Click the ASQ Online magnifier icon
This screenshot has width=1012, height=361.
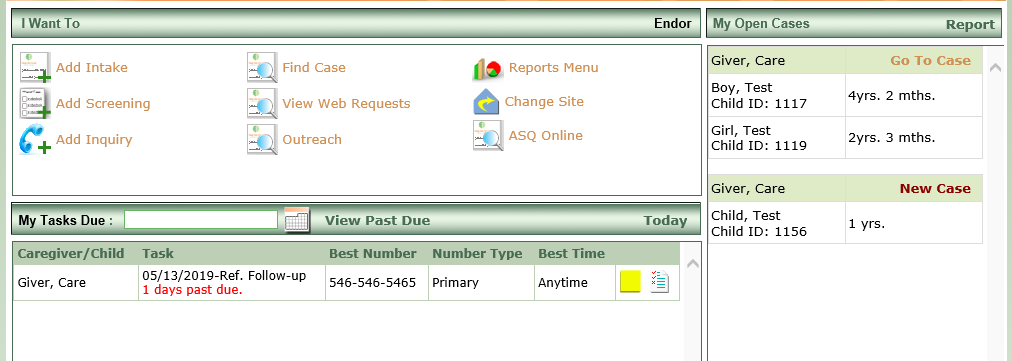point(488,136)
